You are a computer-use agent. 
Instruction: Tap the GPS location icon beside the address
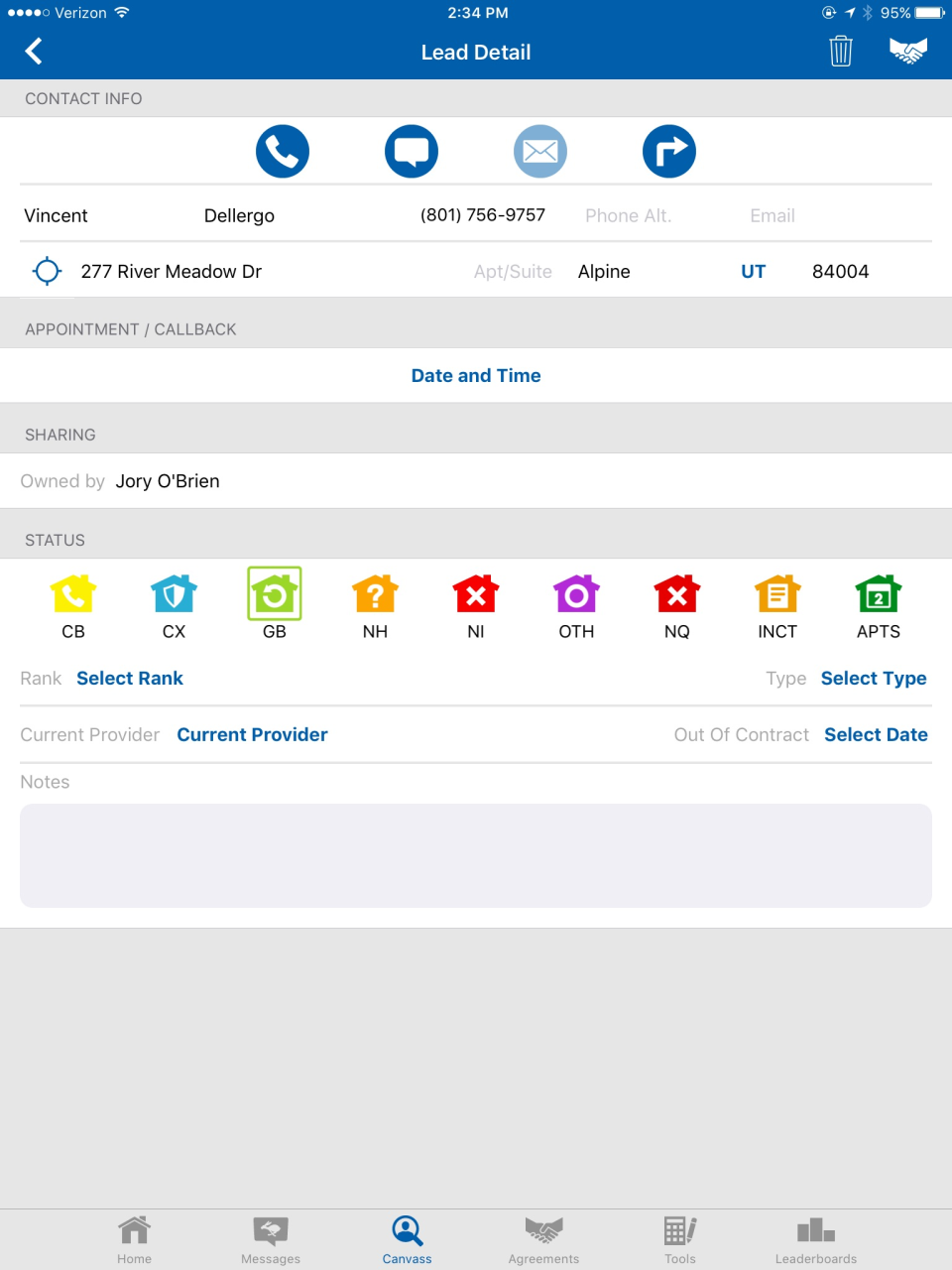[46, 270]
